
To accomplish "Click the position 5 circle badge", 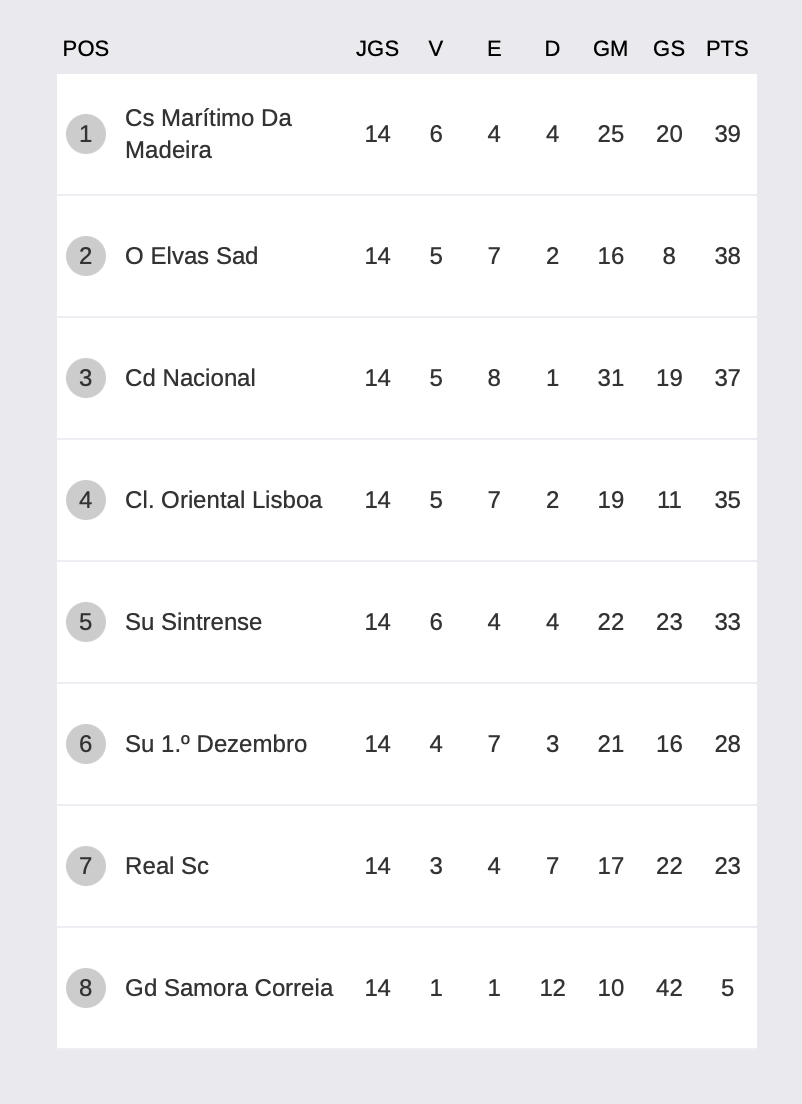I will 86,622.
